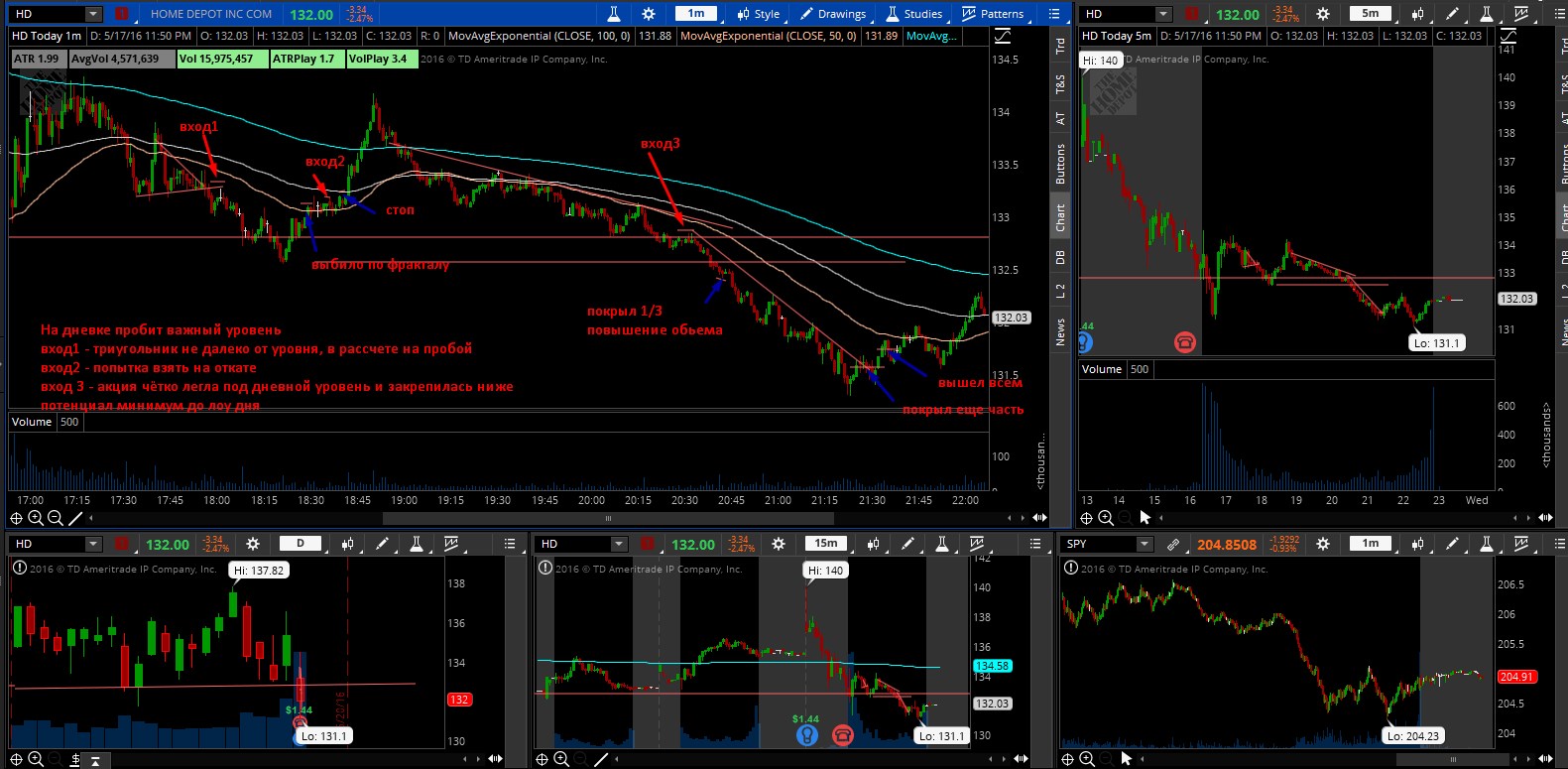Screen dimensions: 1568x769
Task: Expand the HD symbol dropdown in the main chart
Action: coord(93,14)
